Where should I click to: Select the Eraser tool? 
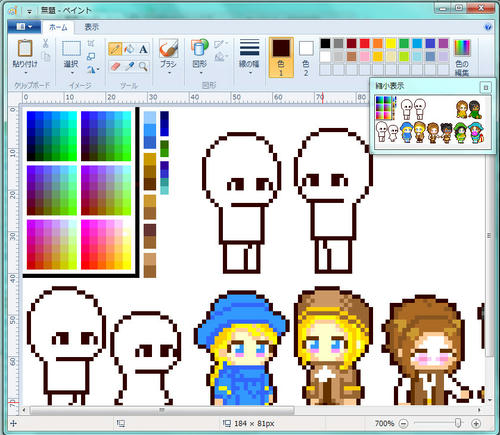click(x=115, y=66)
